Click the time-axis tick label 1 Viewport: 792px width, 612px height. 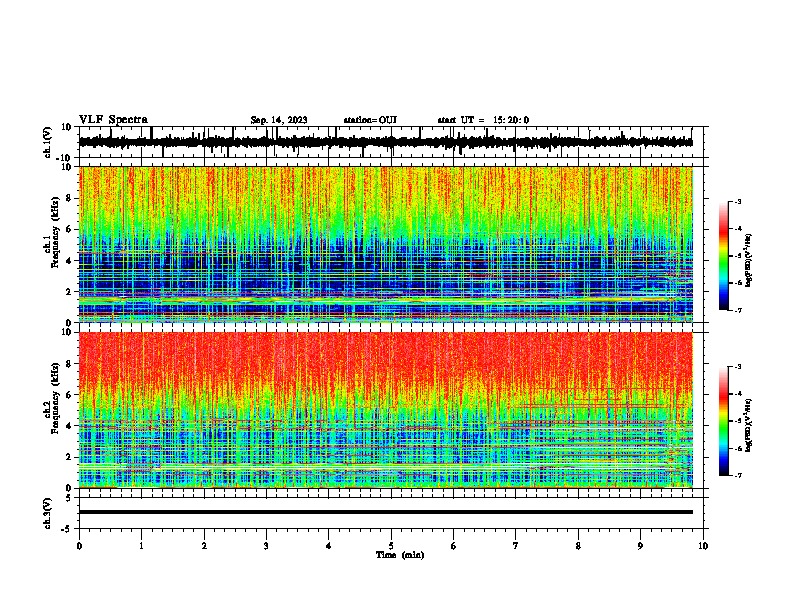coord(141,546)
